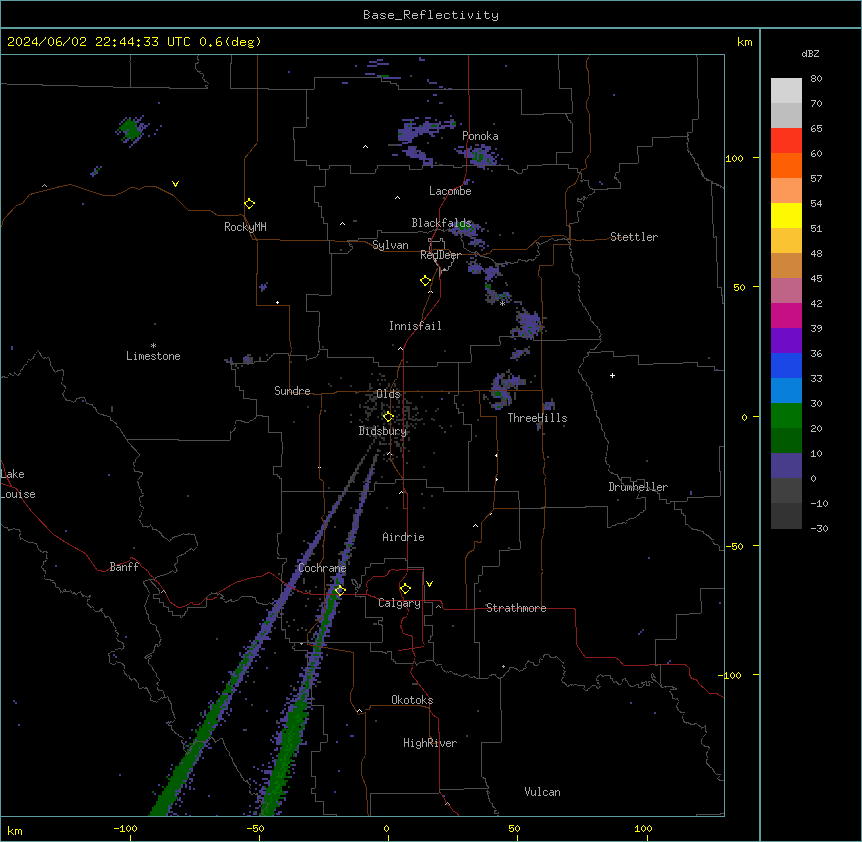The height and width of the screenshot is (842, 862).
Task: Click the Stettler city label
Action: 634,237
